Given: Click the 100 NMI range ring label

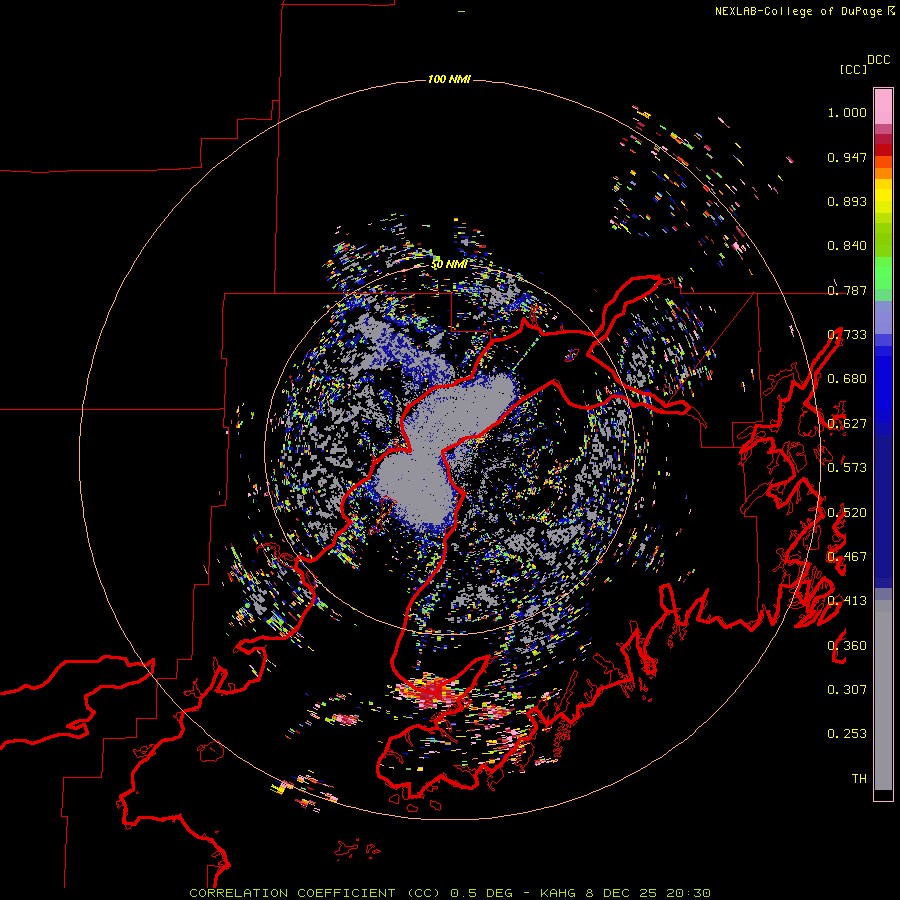Looking at the screenshot, I should 449,79.
